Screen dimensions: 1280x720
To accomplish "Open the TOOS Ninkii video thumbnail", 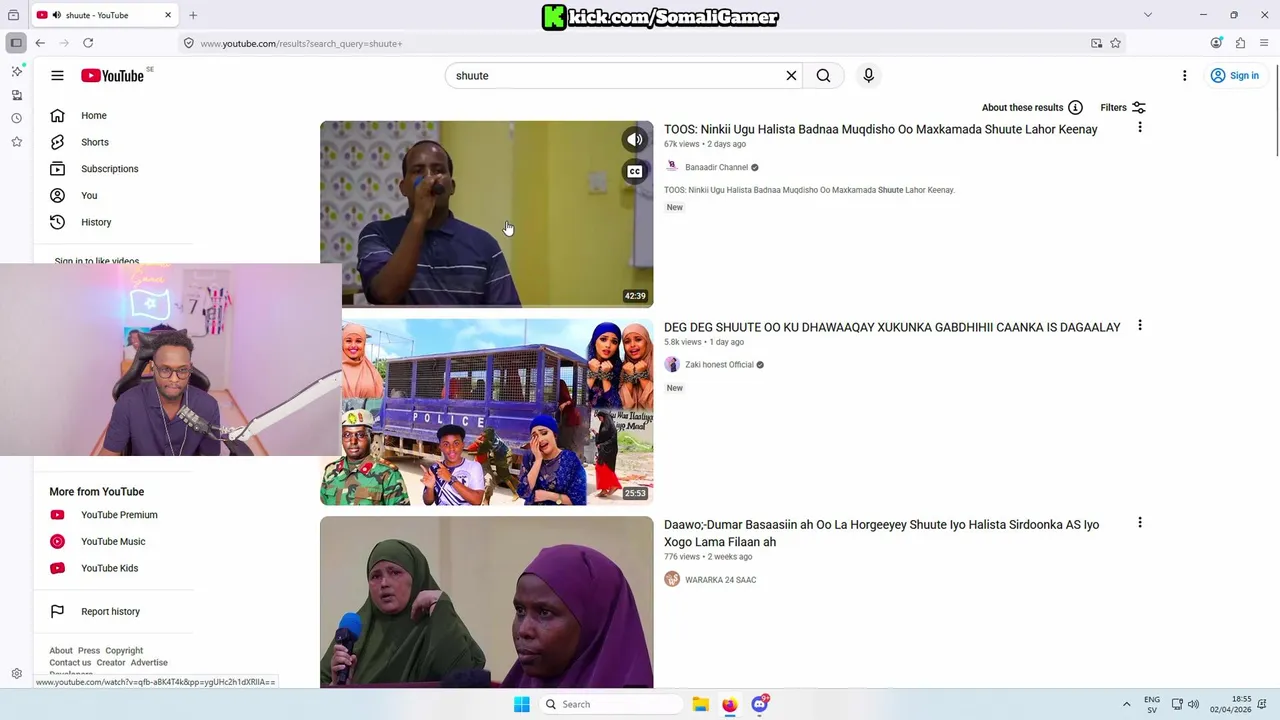I will 486,213.
